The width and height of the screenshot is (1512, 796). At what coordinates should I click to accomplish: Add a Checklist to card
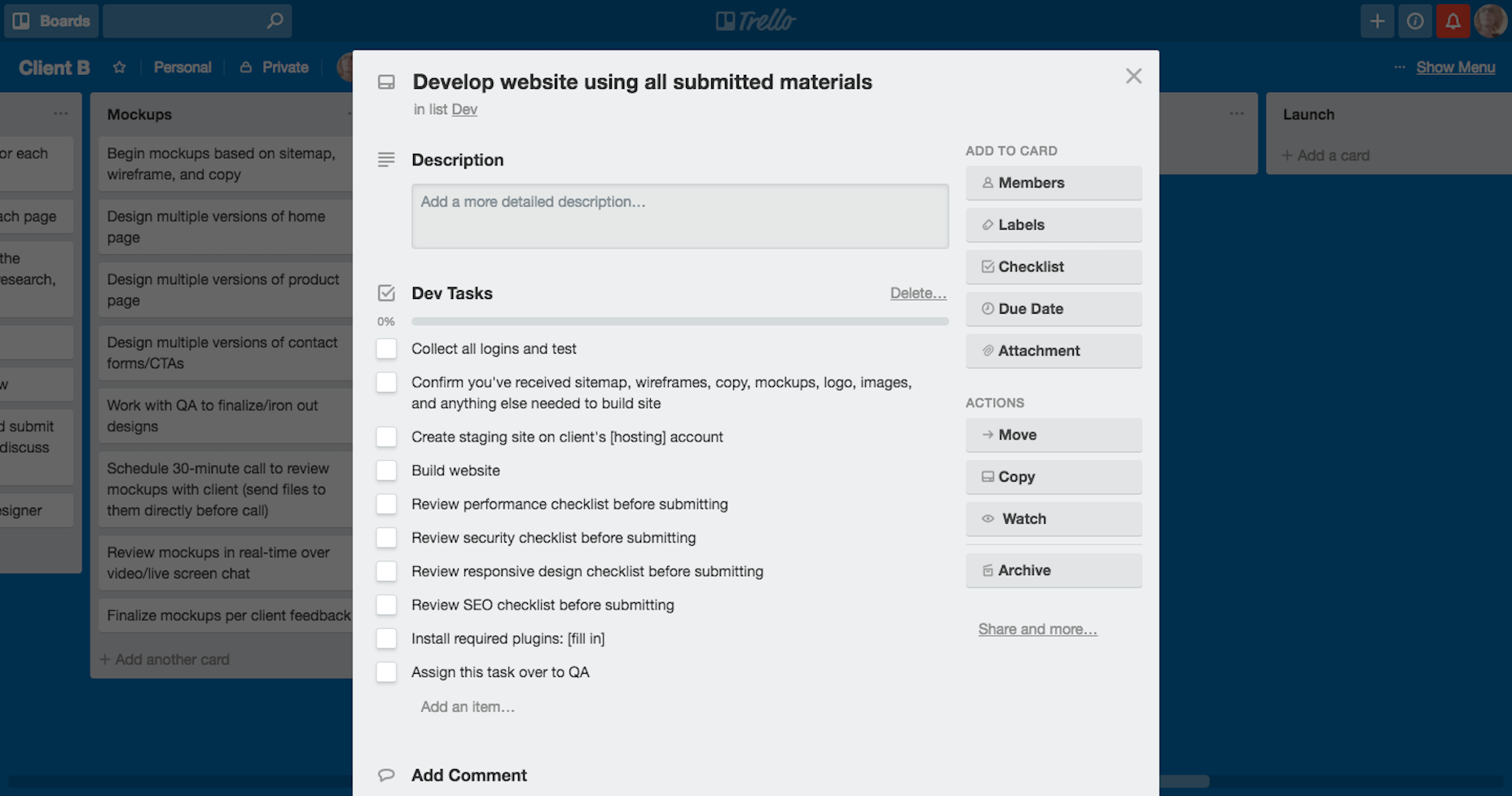pyautogui.click(x=1053, y=267)
